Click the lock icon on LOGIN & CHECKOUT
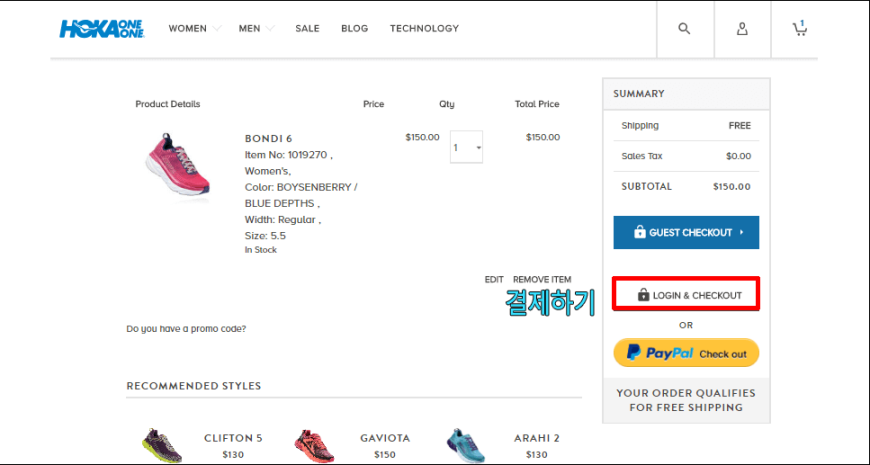870x465 pixels. 643,295
